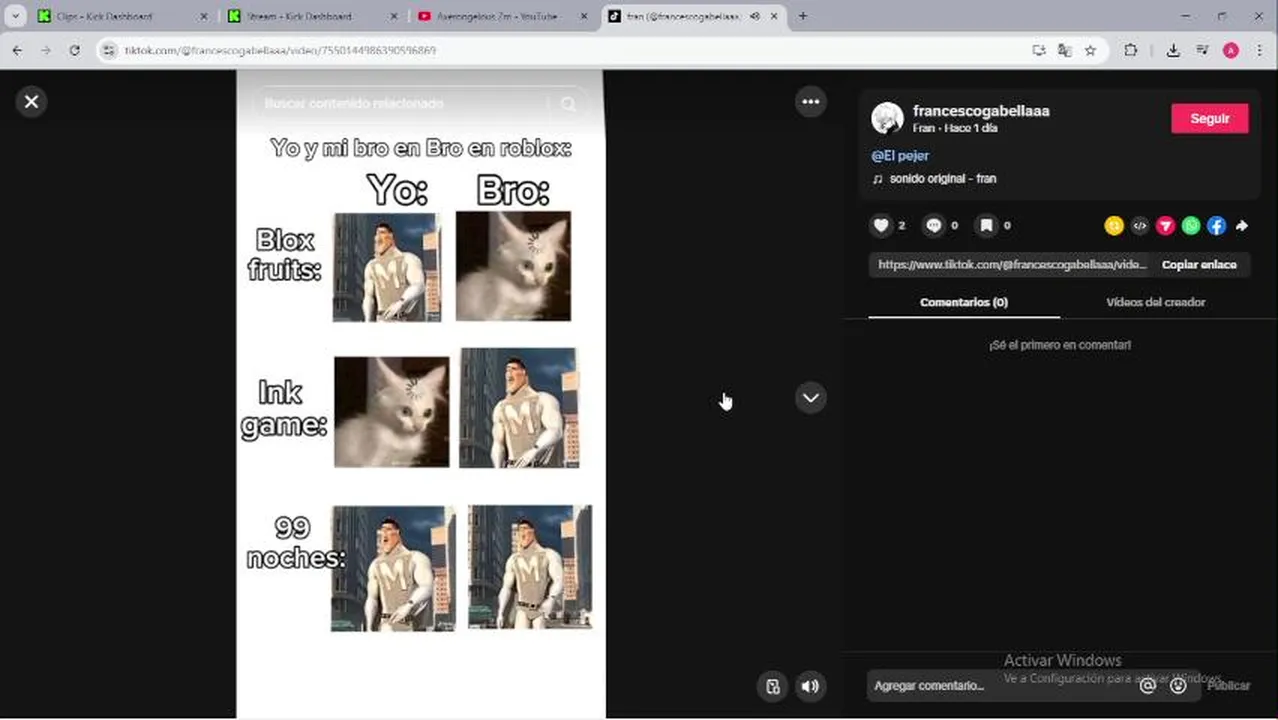Share video to WhatsApp
1278x720 pixels.
(1190, 226)
